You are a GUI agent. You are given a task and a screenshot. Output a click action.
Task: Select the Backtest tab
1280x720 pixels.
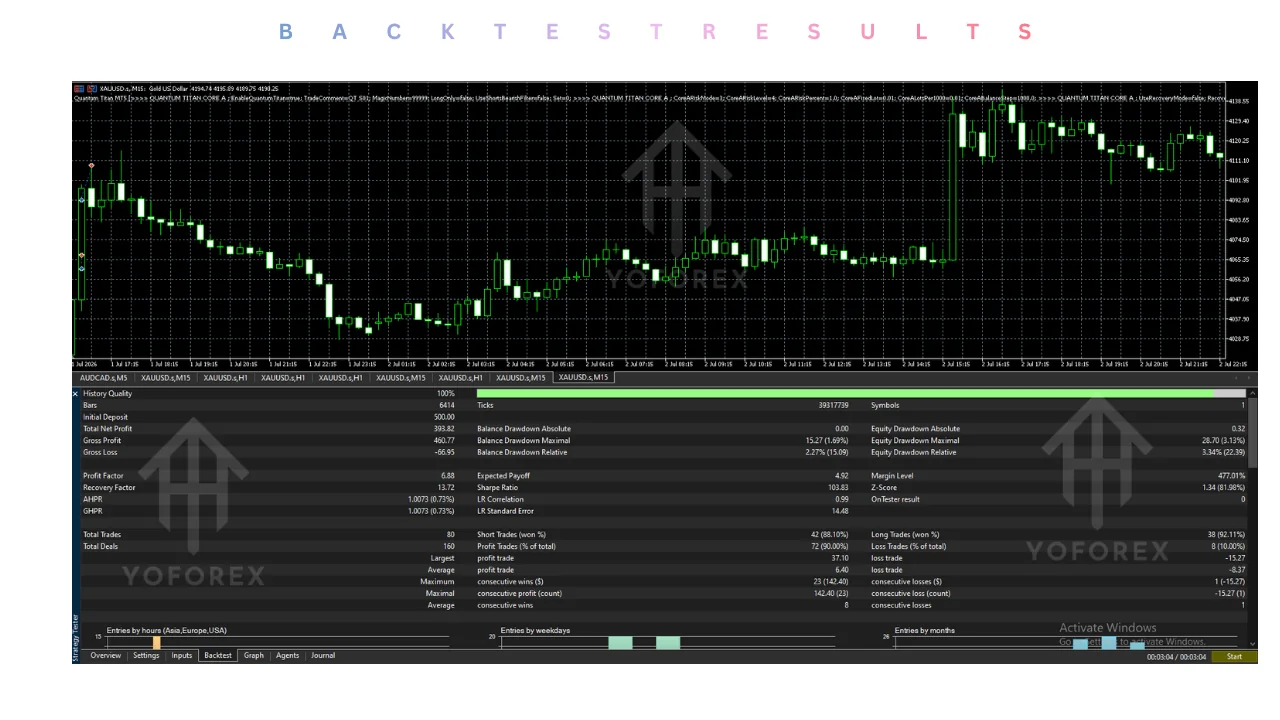pyautogui.click(x=218, y=656)
